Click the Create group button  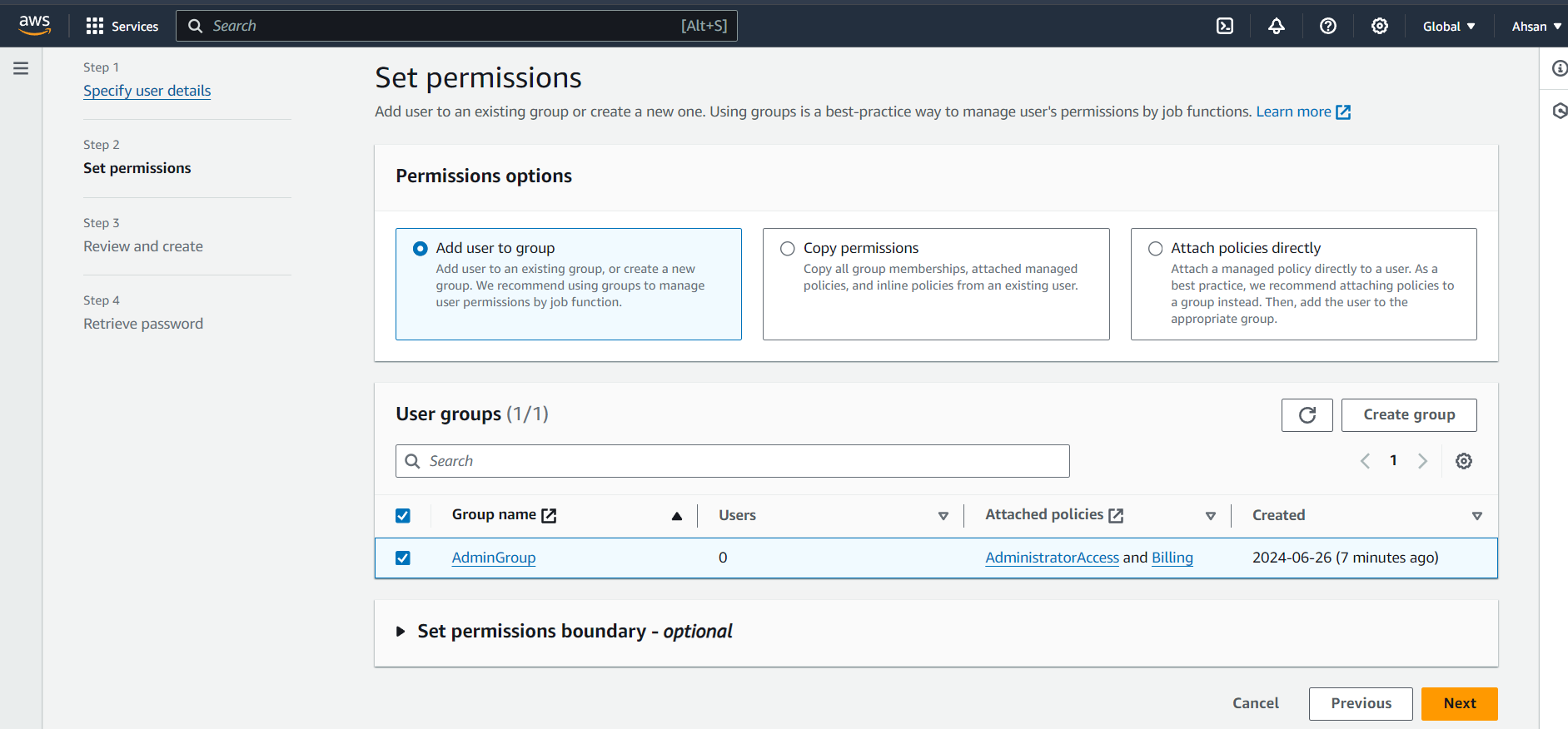pos(1409,415)
